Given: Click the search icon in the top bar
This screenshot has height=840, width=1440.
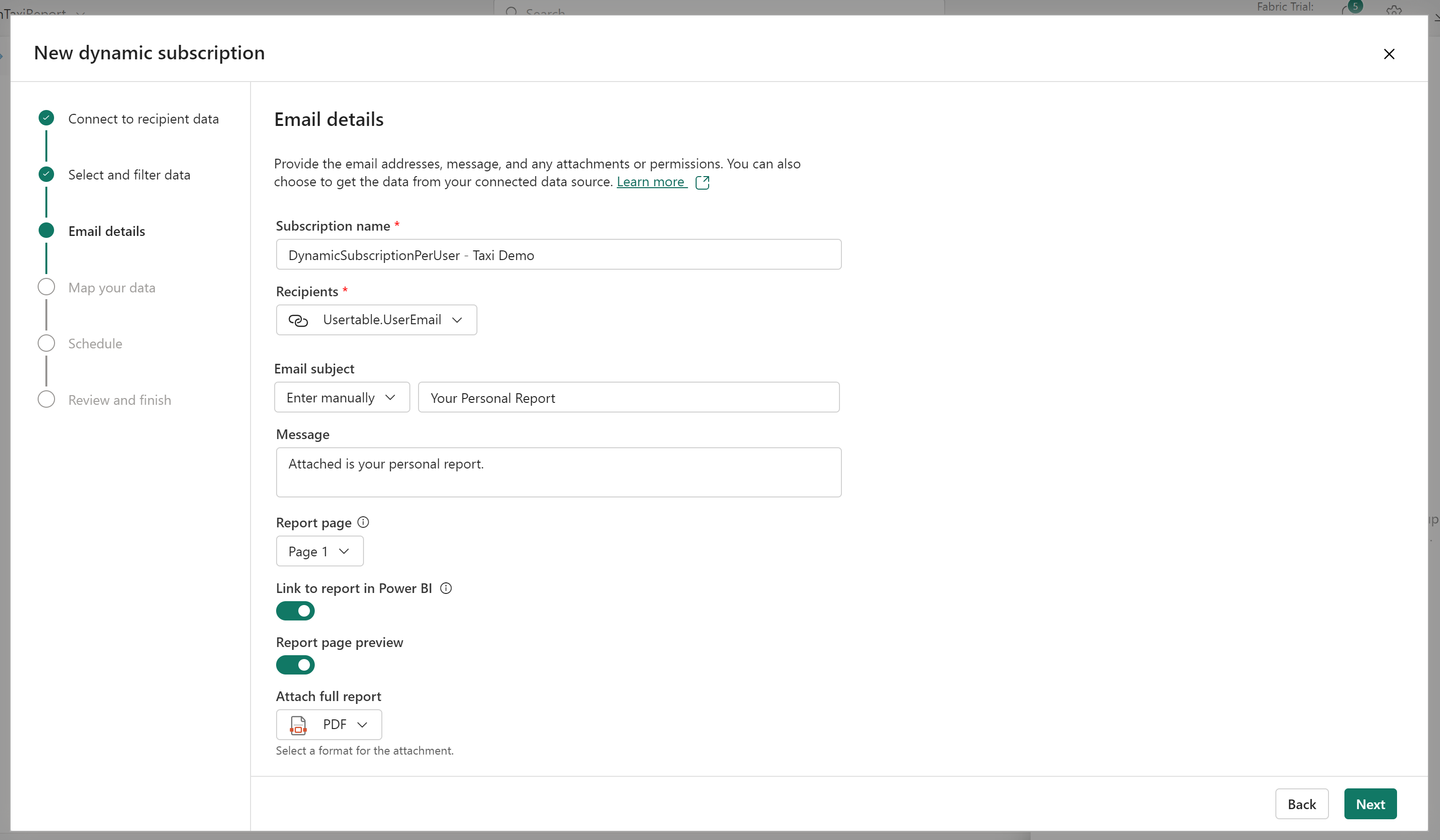Looking at the screenshot, I should [x=512, y=13].
